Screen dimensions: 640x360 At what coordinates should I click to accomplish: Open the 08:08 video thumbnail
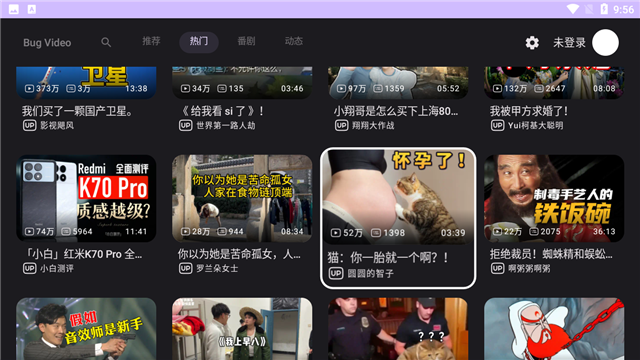coord(554,82)
